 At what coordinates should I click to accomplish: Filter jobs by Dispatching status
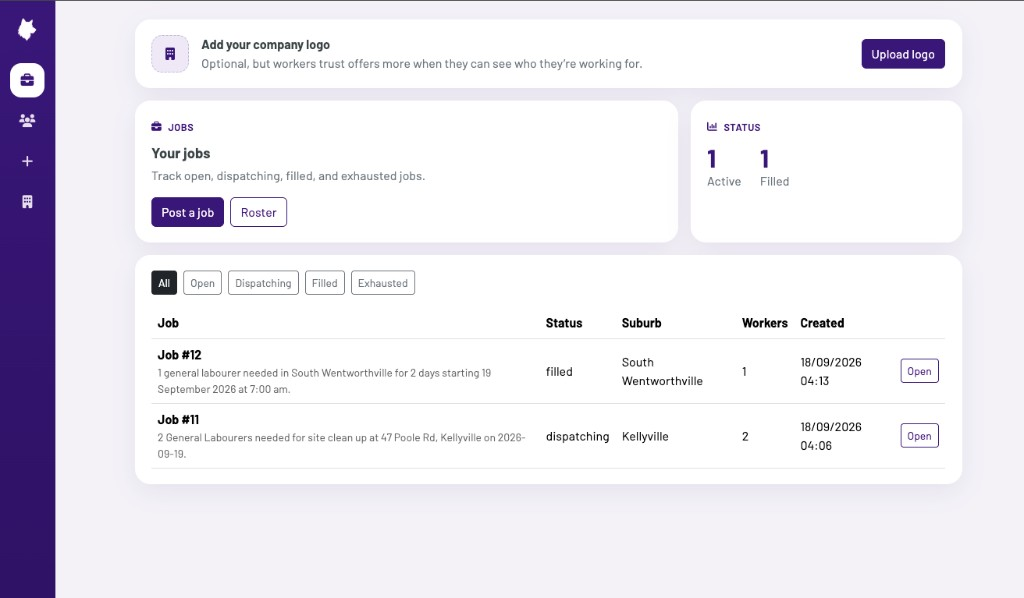263,283
